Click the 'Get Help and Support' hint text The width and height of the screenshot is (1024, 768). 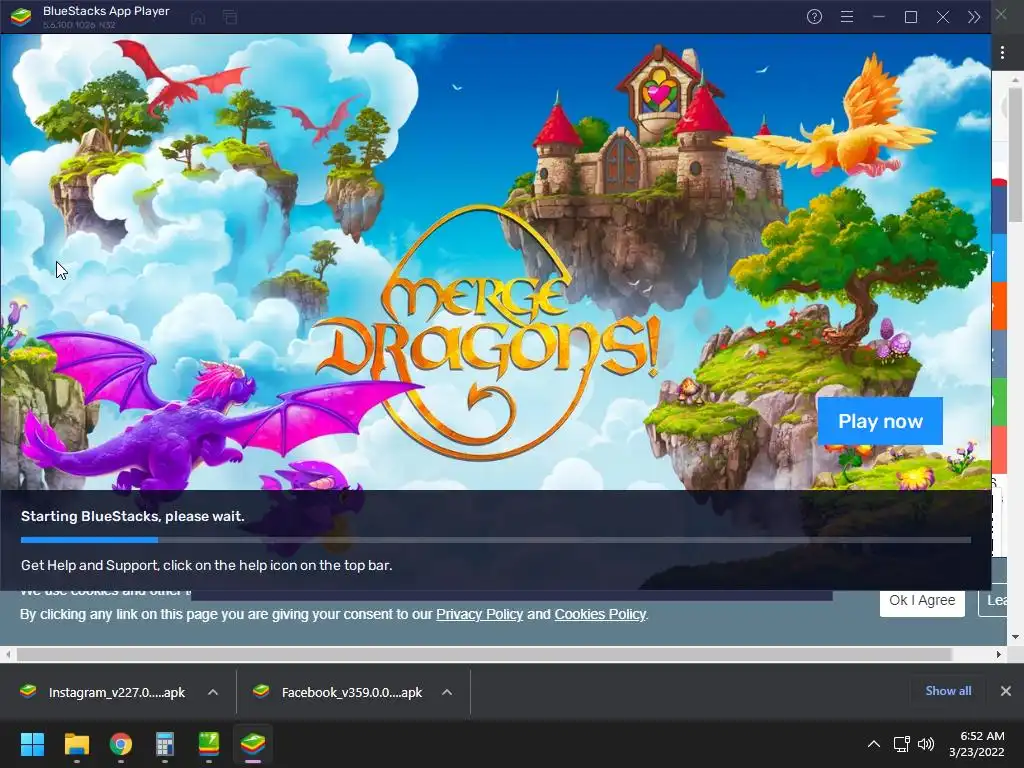coord(206,565)
